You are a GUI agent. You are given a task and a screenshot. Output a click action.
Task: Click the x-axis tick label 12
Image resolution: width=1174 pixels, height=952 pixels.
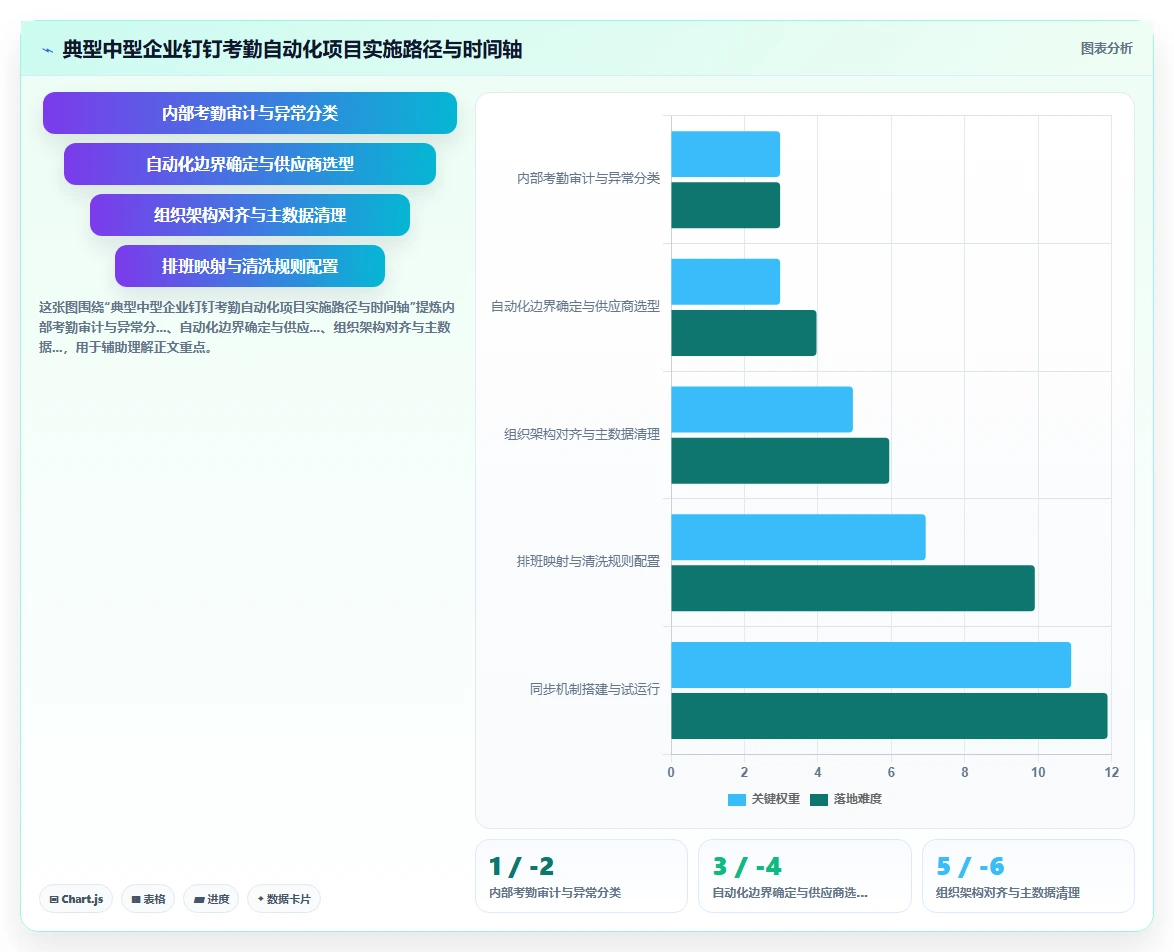coord(1111,772)
